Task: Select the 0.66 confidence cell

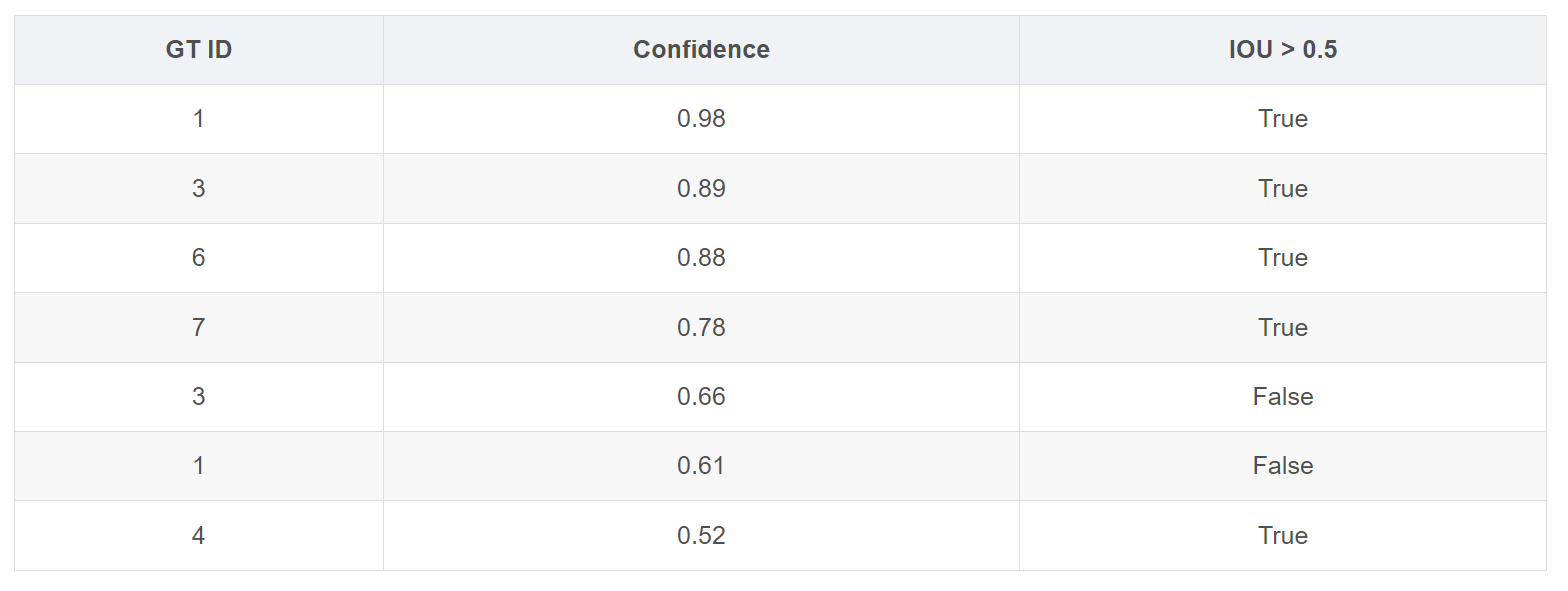Action: (x=701, y=397)
